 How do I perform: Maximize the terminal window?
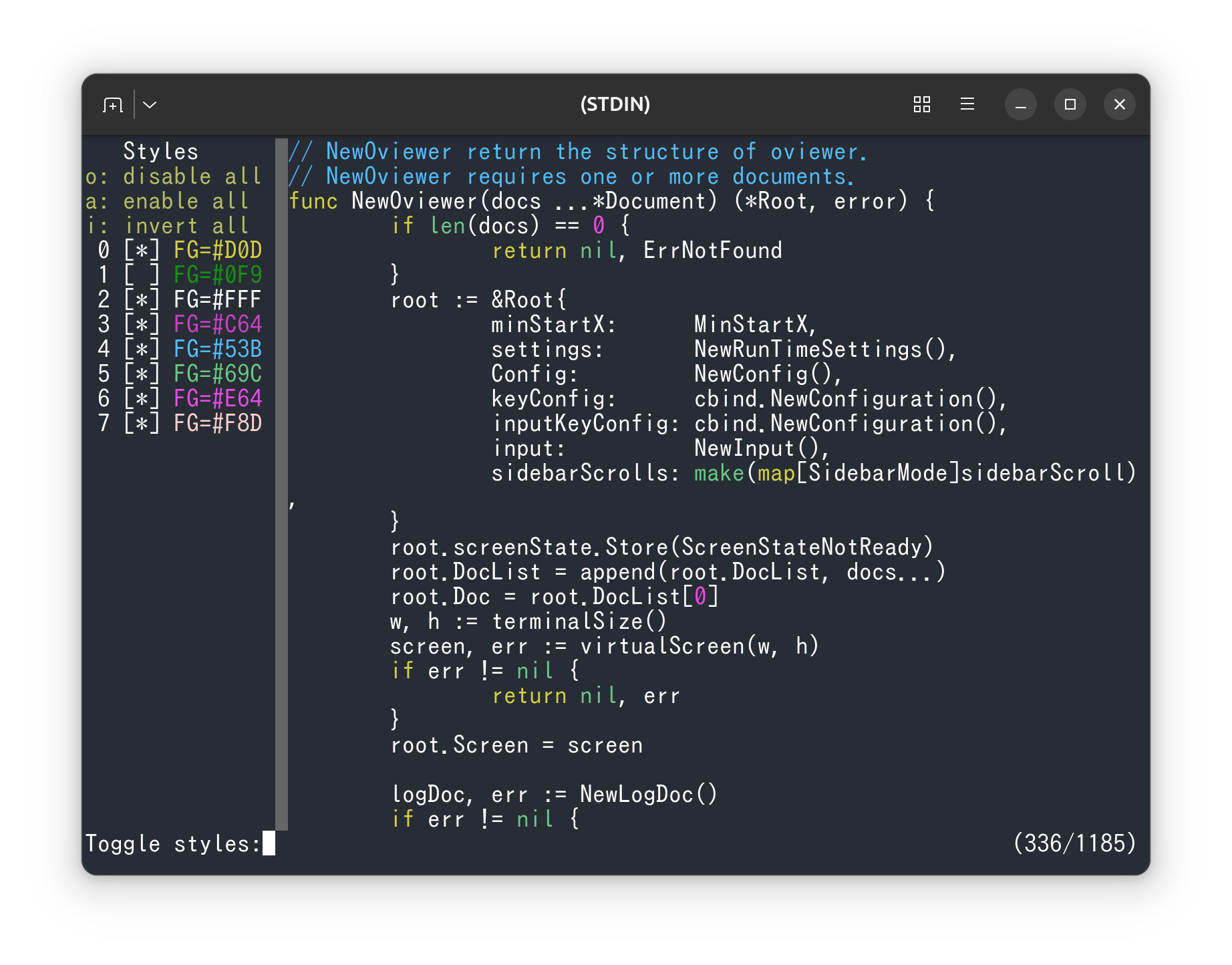(x=1070, y=105)
